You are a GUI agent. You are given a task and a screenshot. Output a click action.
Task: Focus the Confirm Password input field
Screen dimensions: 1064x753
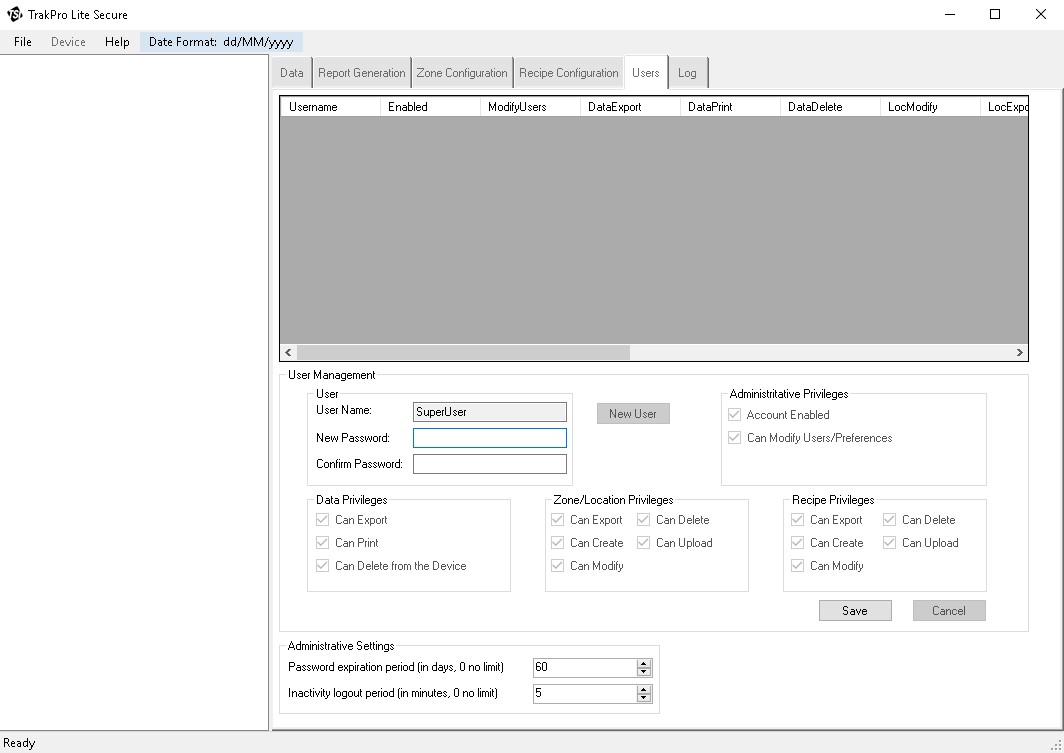pos(490,464)
